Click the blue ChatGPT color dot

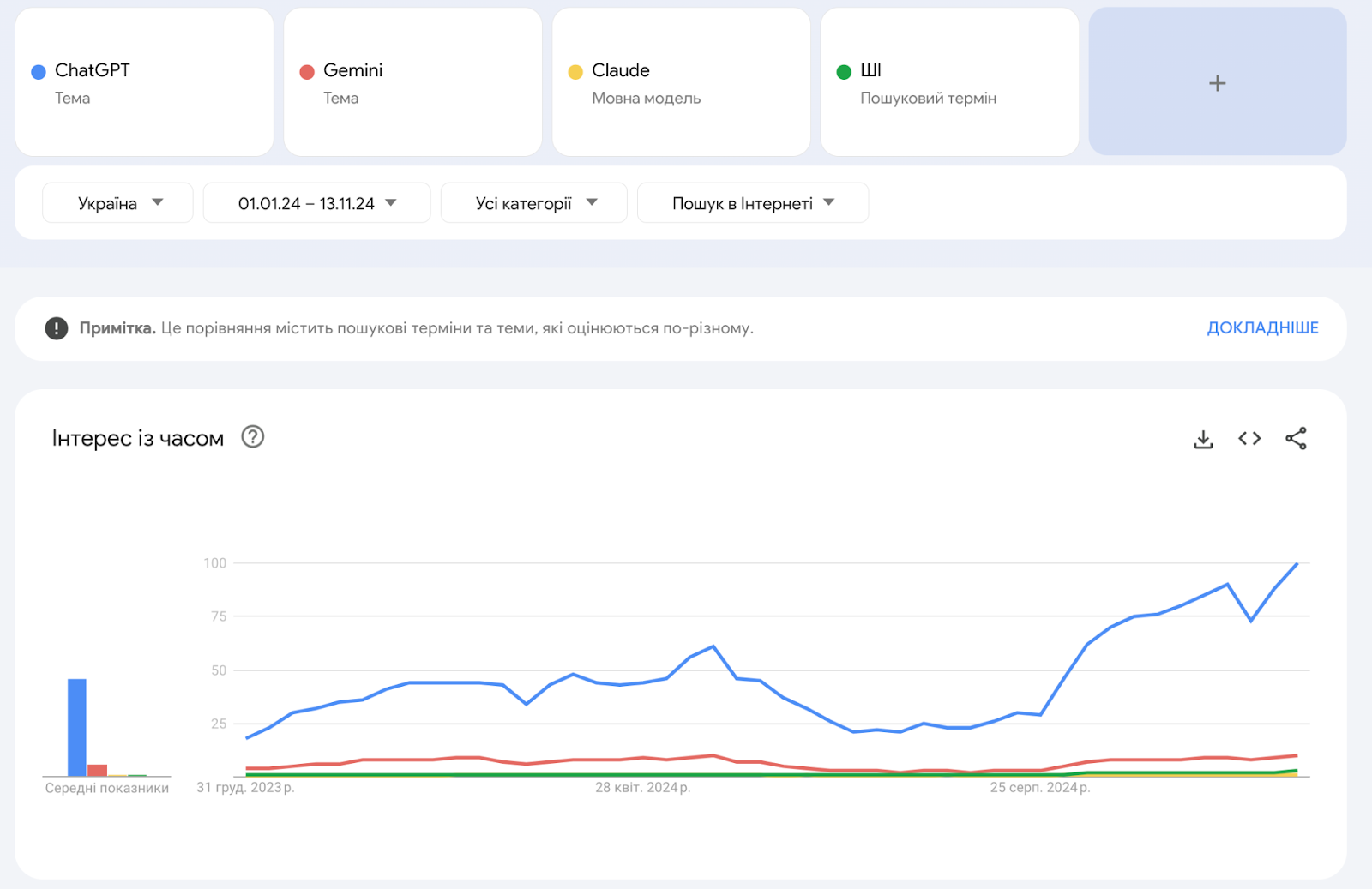pos(39,72)
